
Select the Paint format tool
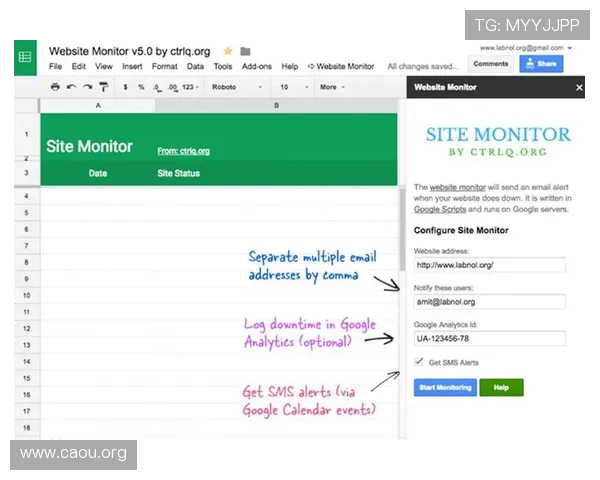pos(103,87)
